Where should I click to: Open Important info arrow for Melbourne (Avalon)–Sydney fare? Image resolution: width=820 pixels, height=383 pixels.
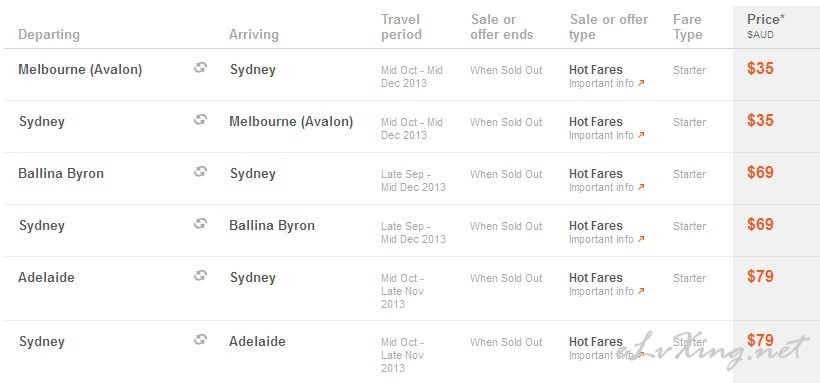(x=641, y=83)
